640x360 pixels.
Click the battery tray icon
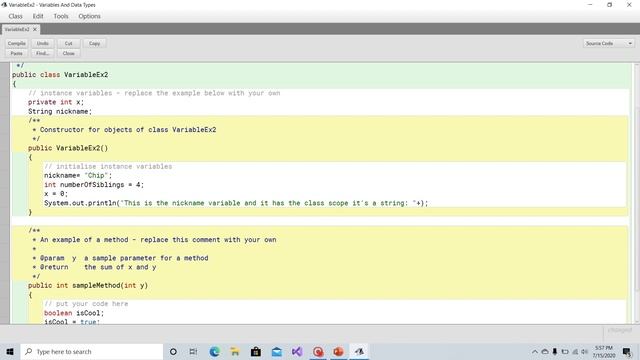[565, 351]
